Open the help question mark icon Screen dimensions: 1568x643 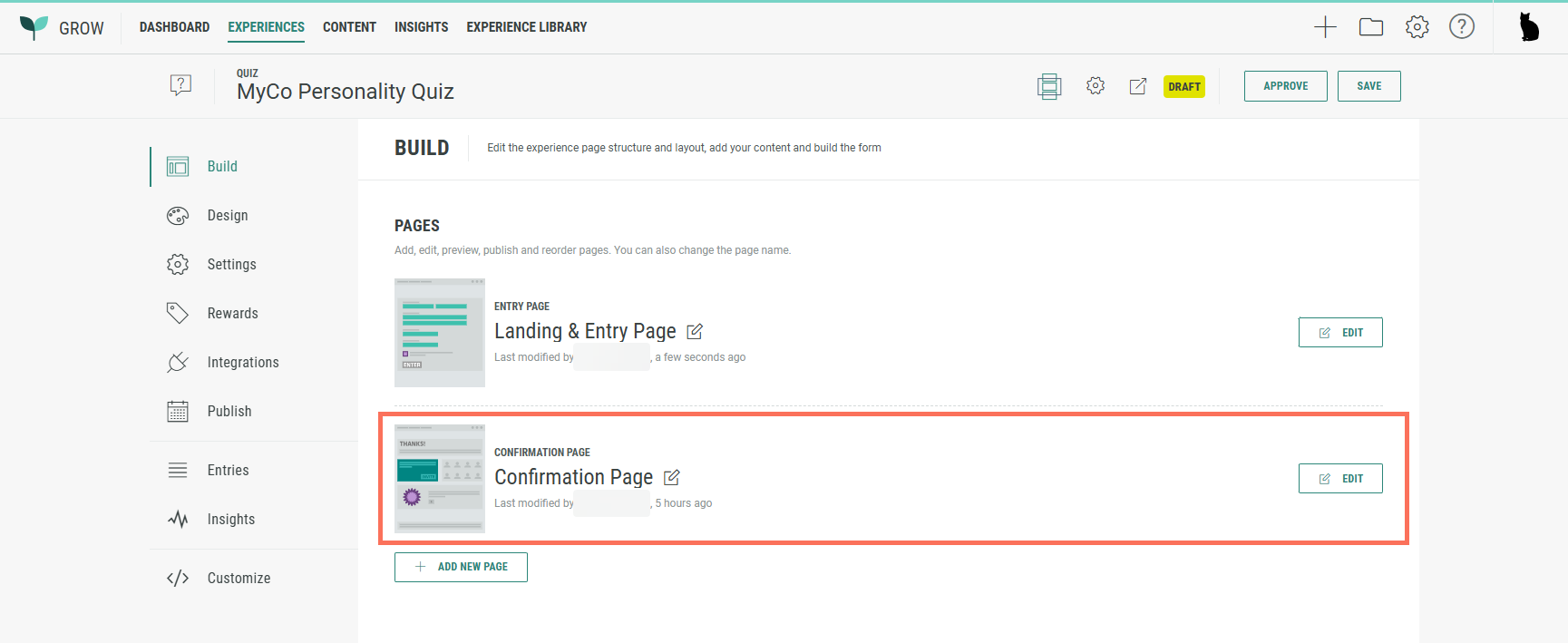tap(1461, 27)
